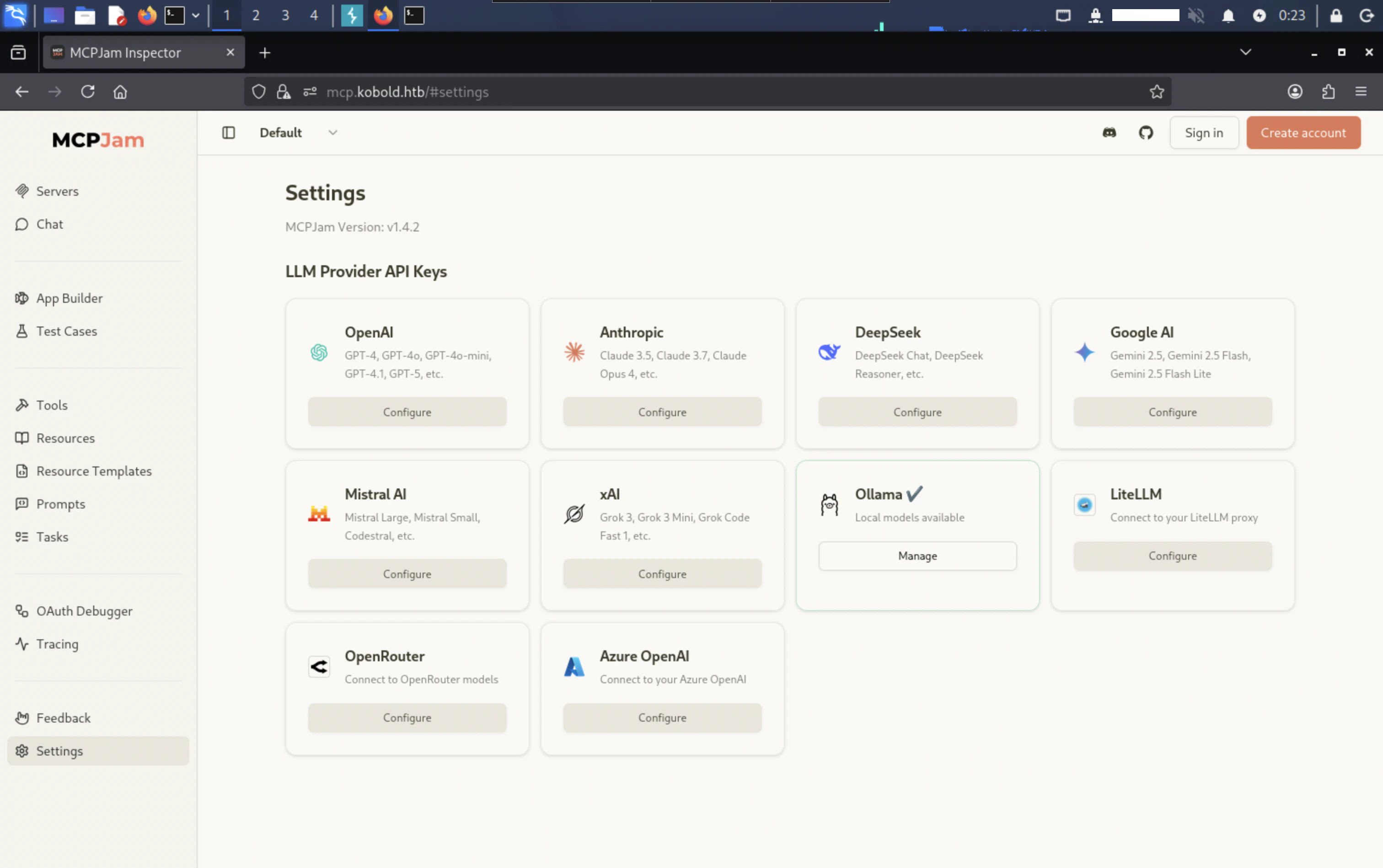1383x868 pixels.
Task: Click the DeepSeek whale logo
Action: coord(829,352)
